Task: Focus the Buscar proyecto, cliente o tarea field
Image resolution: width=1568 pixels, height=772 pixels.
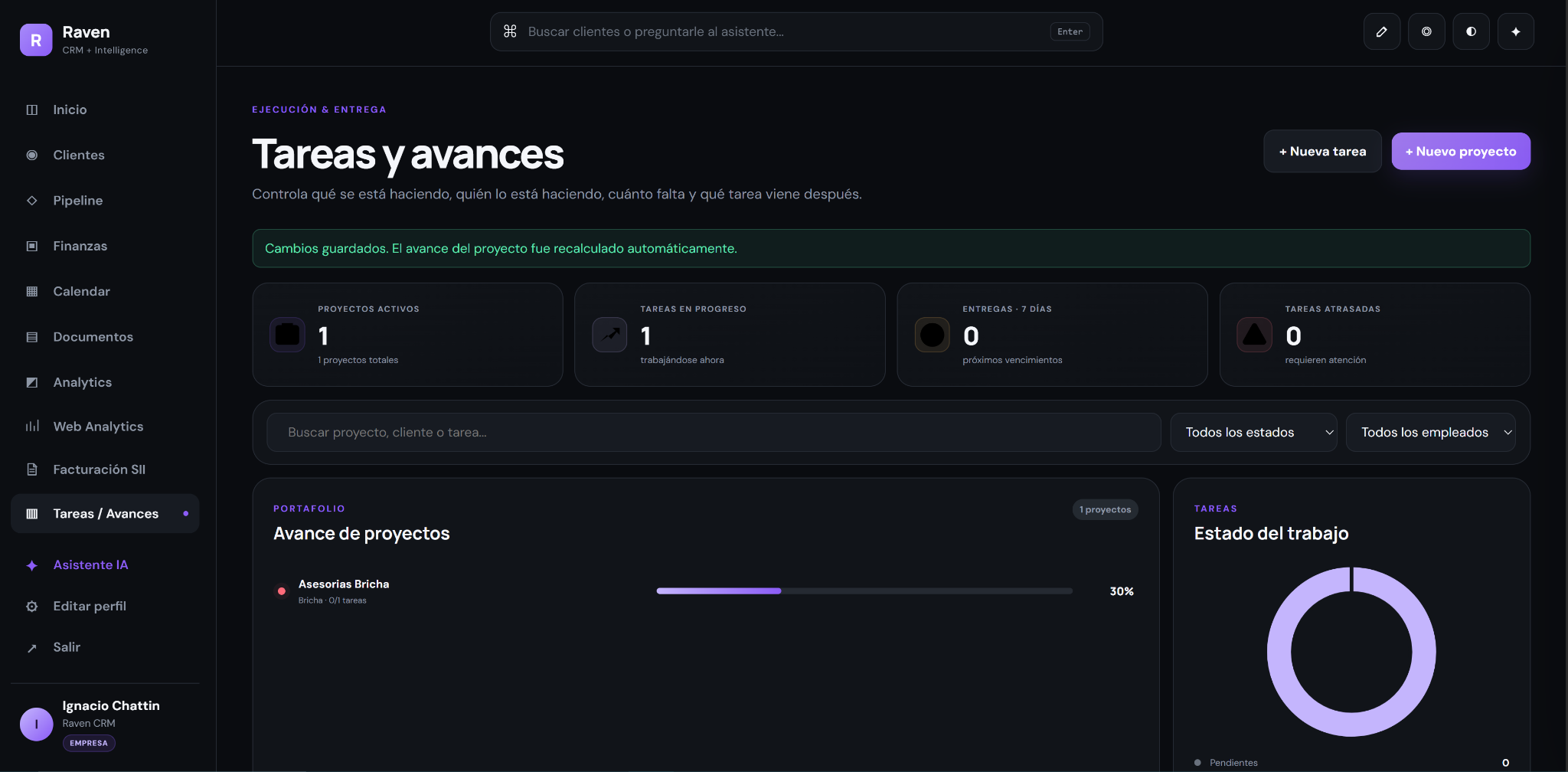Action: (714, 433)
